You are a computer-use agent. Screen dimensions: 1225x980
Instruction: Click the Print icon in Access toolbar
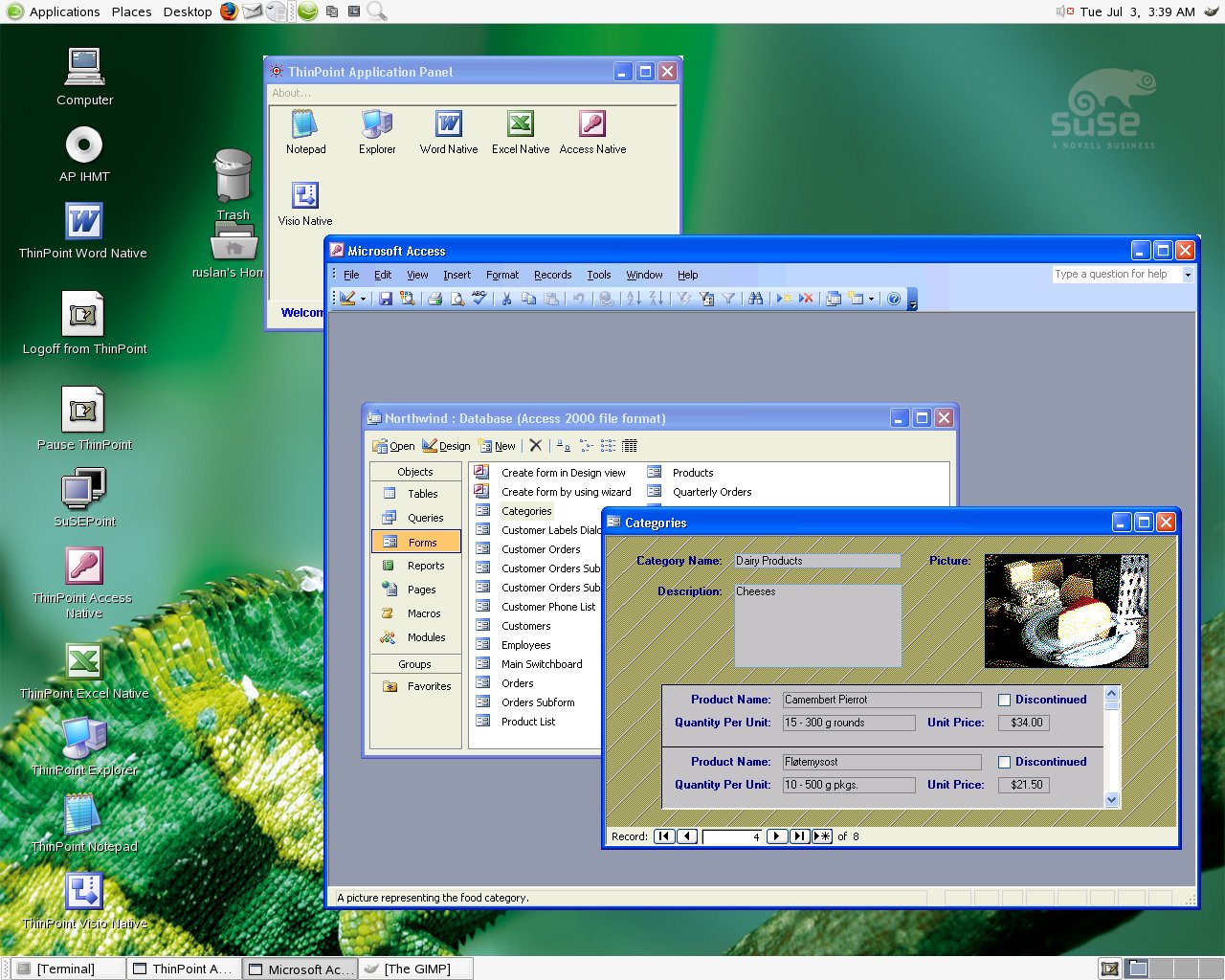click(434, 299)
